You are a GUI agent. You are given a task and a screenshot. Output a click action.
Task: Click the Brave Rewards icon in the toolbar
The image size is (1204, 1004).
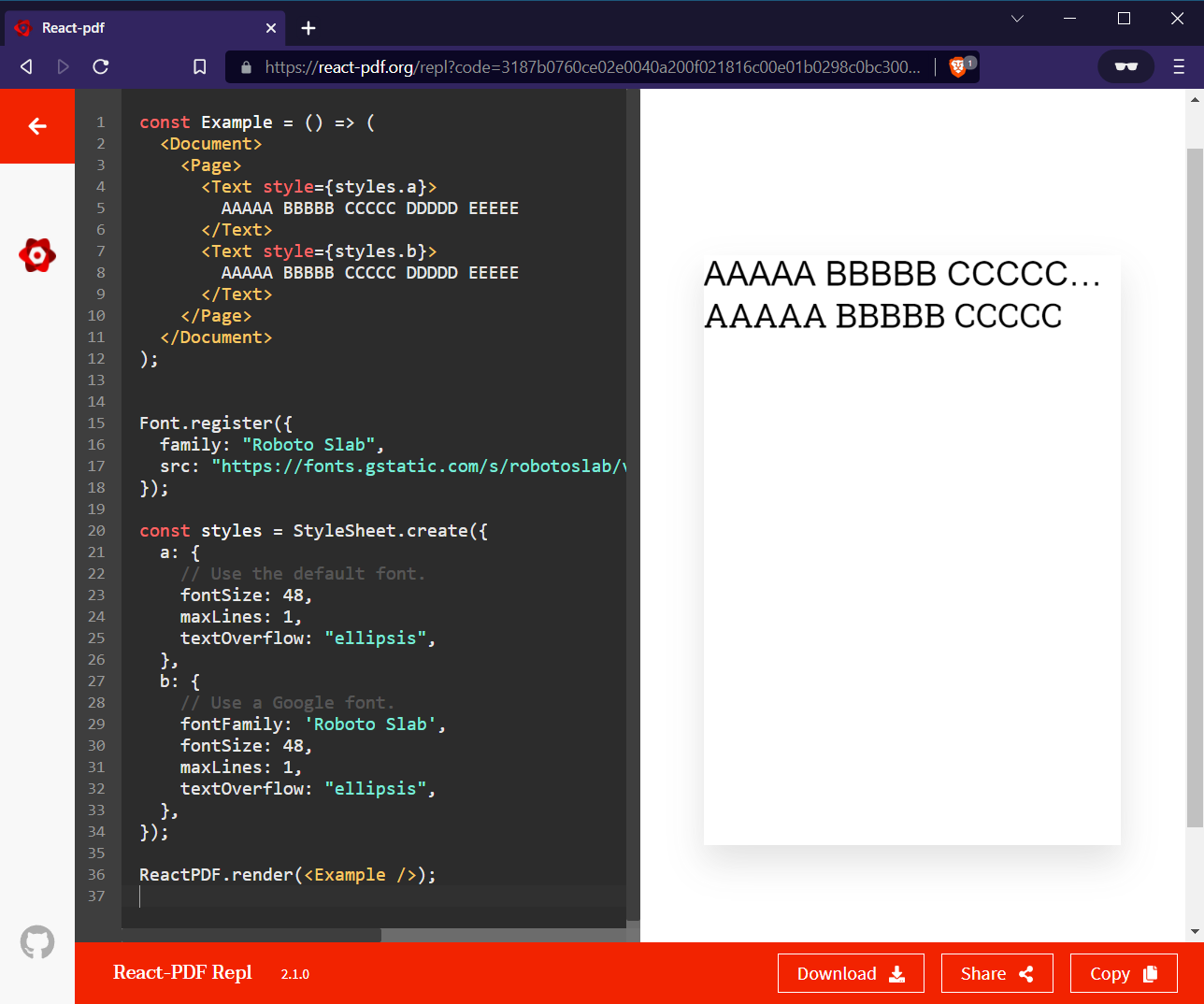(x=1125, y=66)
